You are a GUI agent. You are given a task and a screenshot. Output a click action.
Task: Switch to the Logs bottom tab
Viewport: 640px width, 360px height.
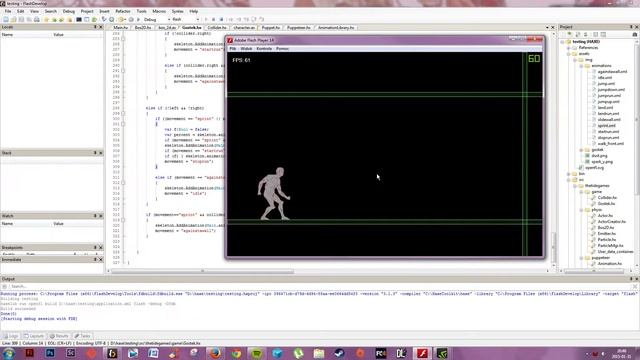coord(11,336)
